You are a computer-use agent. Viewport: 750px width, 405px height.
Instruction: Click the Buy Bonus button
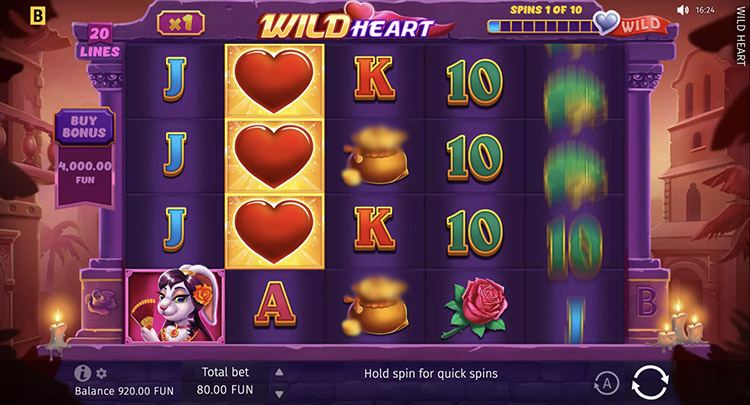(x=84, y=127)
